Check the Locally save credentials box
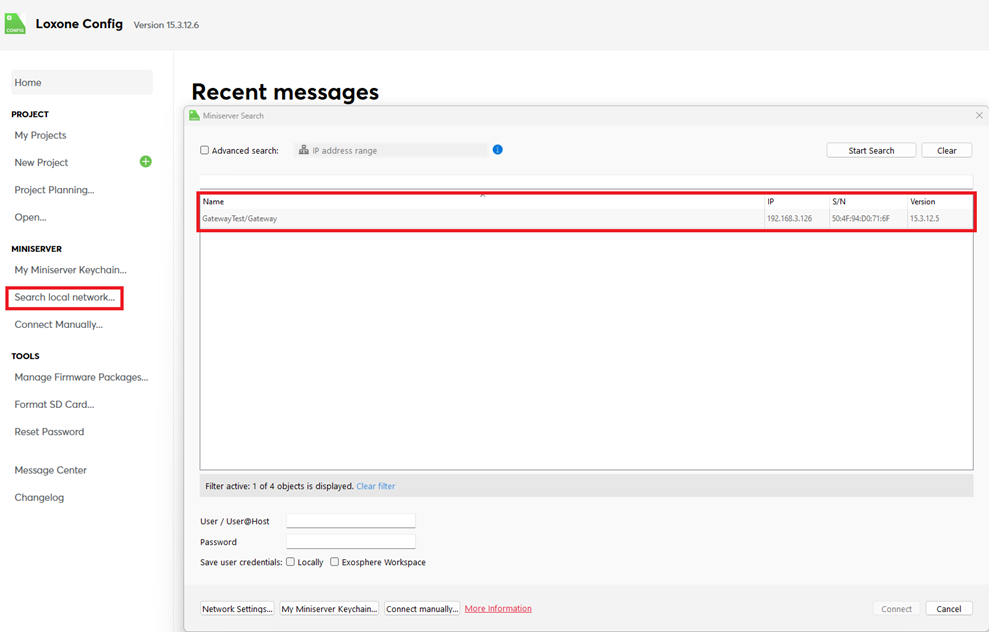Image resolution: width=989 pixels, height=632 pixels. pyautogui.click(x=291, y=562)
